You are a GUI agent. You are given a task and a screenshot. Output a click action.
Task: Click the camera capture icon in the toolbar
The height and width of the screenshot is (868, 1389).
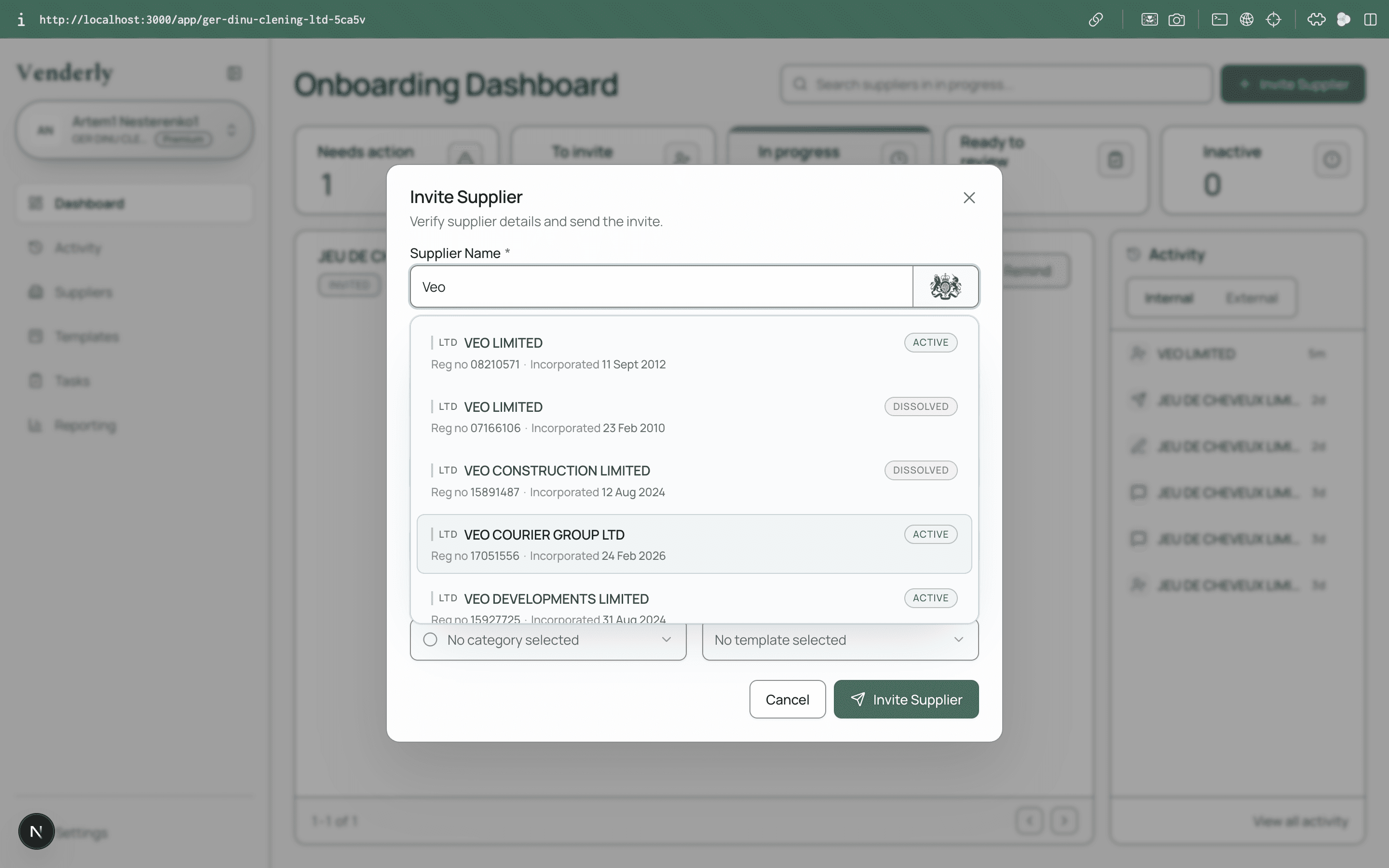[x=1177, y=19]
